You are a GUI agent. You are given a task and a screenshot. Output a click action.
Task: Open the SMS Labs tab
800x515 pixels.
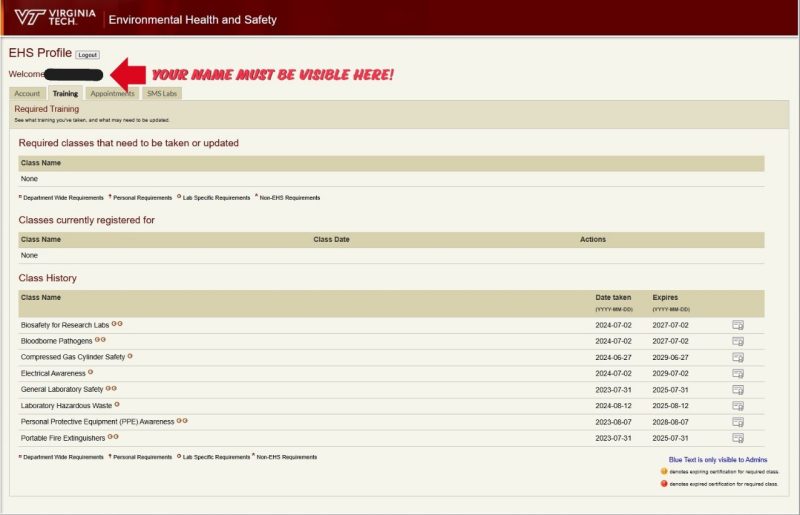[162, 93]
